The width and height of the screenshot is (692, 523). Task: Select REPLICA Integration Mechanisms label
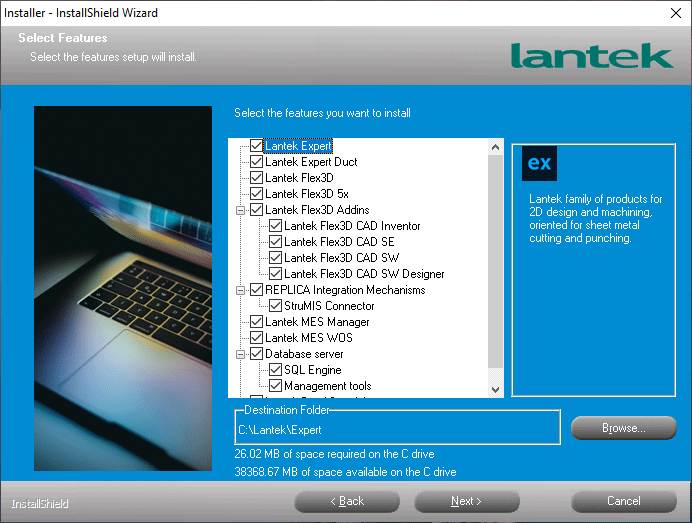tap(345, 290)
